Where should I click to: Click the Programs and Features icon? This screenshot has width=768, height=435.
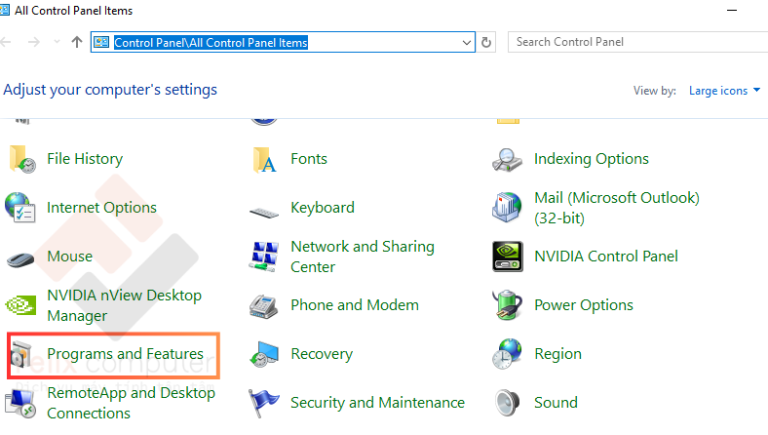click(x=21, y=354)
